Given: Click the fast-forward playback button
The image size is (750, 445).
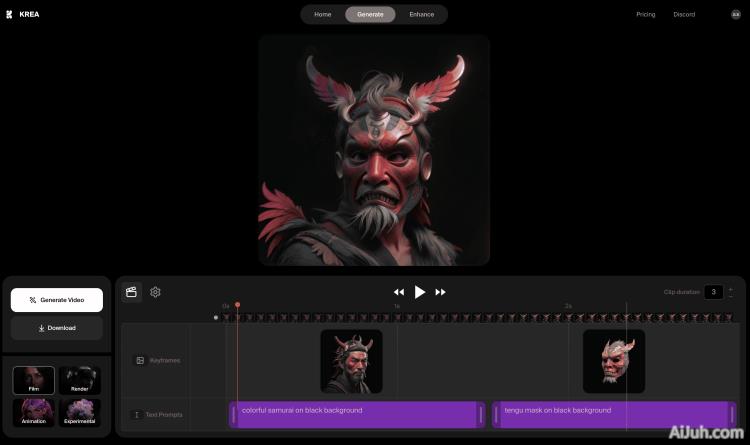Looking at the screenshot, I should pos(441,292).
